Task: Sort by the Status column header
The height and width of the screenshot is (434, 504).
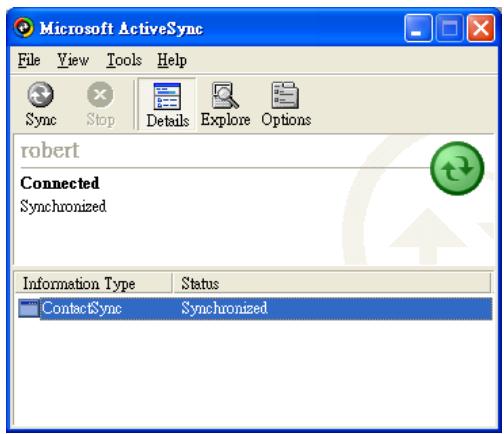Action: 332,283
